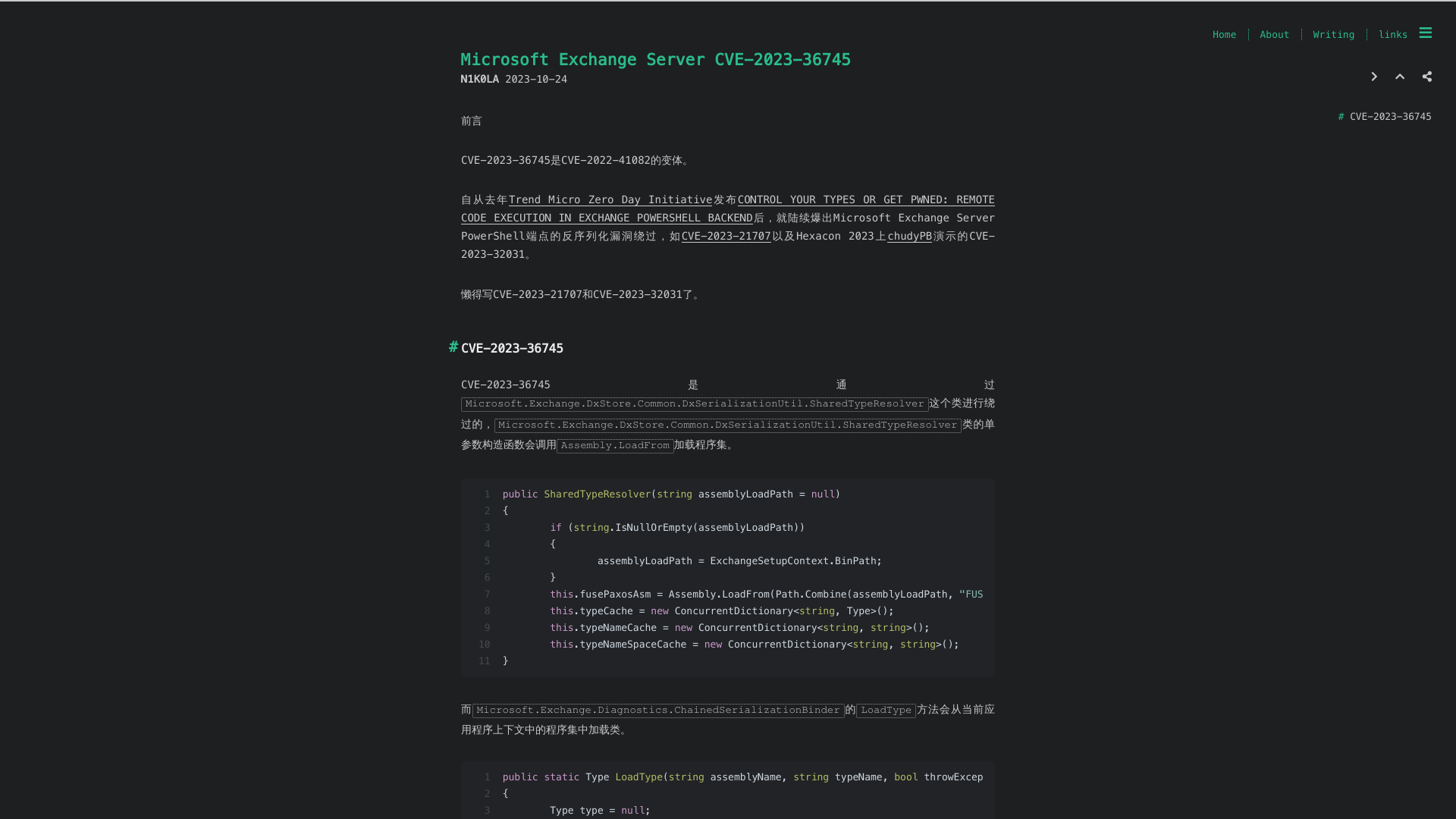Click the public SharedTypeResolver code line
This screenshot has width=1456, height=819.
[671, 494]
